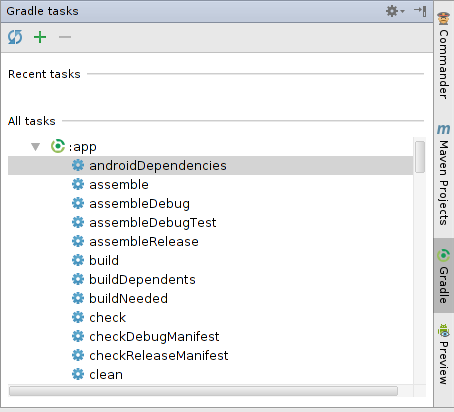Screen dimensions: 454x412
Task: Collapse the :app module tree node
Action: pyautogui.click(x=35, y=147)
